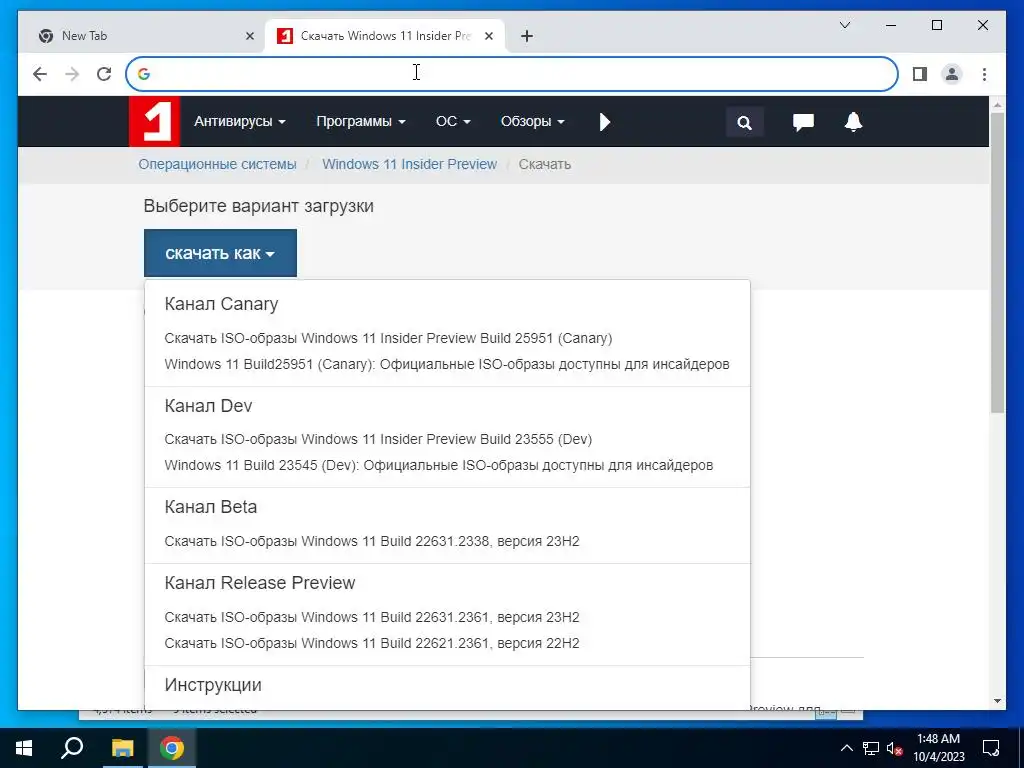Expand the ОС menu
Screen dimensions: 1024x768
[453, 121]
